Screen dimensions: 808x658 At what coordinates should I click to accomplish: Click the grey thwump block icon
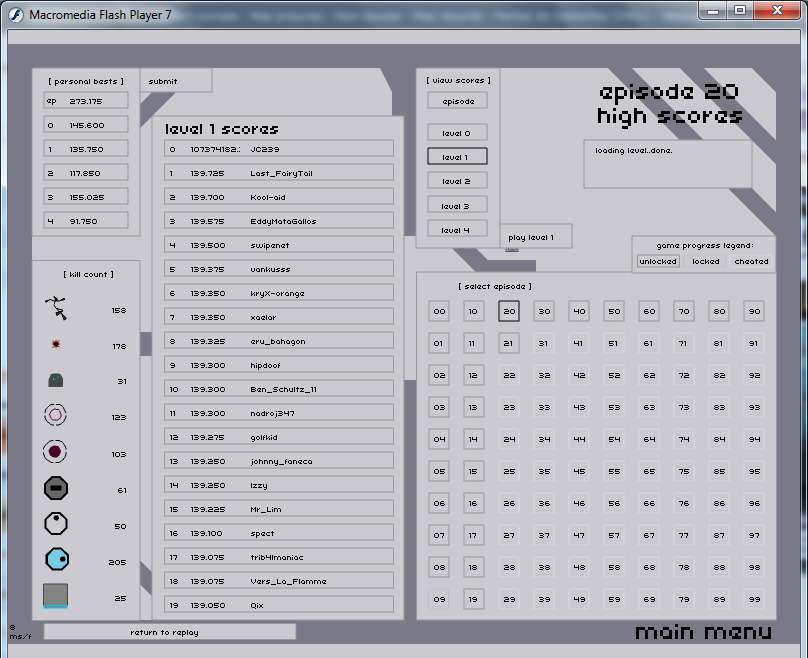(56, 380)
